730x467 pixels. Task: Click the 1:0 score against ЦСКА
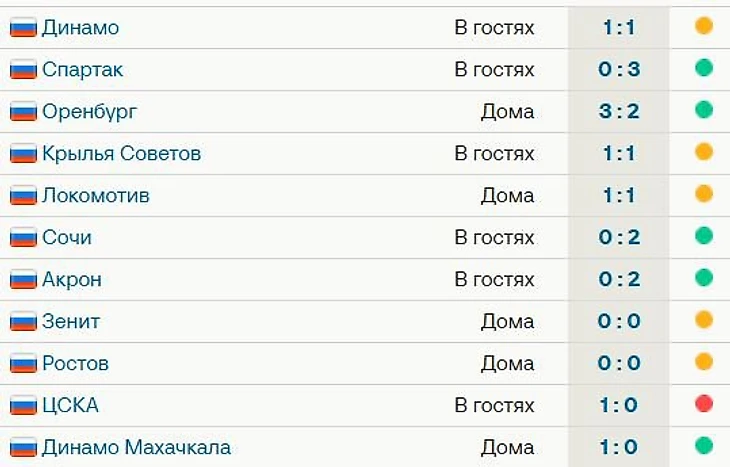619,405
